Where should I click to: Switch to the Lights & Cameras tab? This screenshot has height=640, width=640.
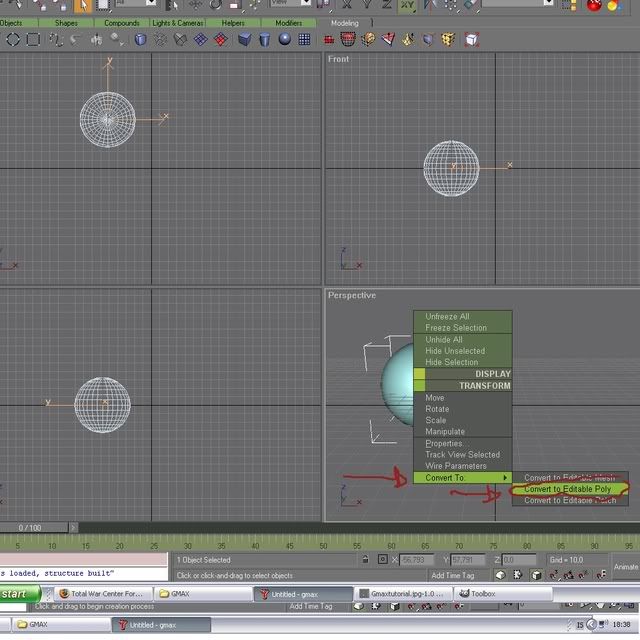(x=177, y=23)
